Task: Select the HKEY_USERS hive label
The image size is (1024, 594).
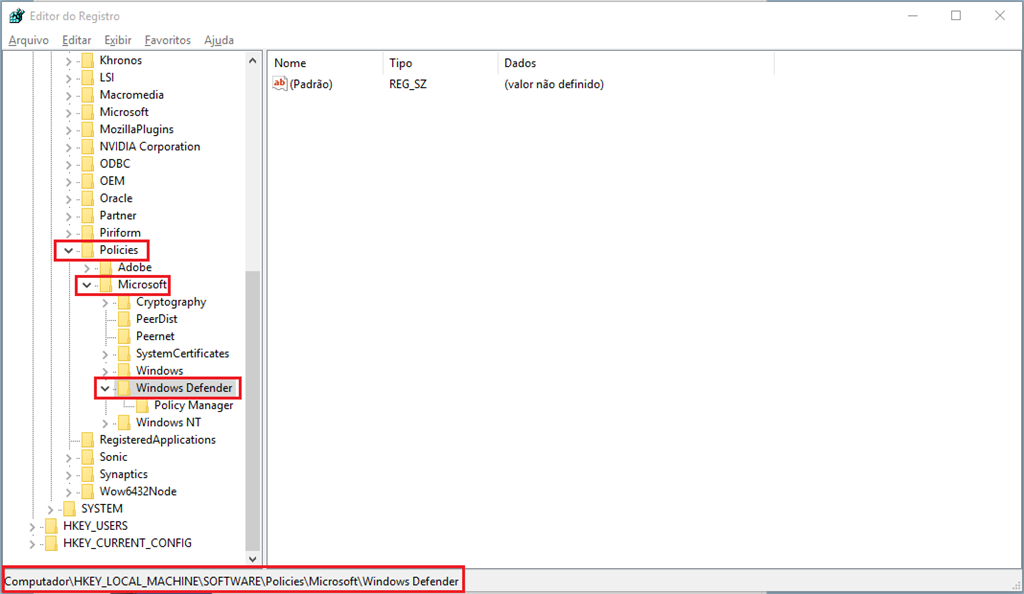Action: [x=95, y=526]
